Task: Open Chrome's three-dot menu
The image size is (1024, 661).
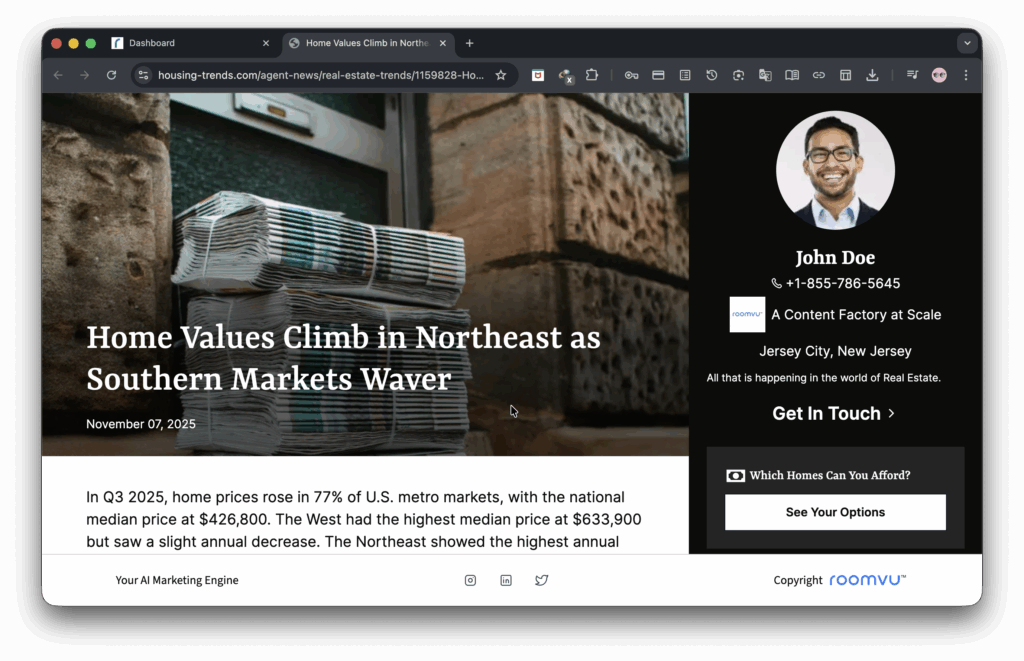Action: 966,75
